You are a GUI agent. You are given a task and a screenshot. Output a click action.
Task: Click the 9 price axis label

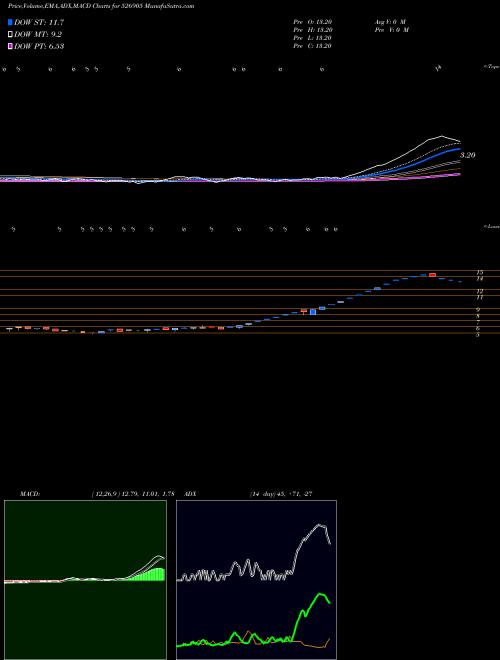pos(479,309)
